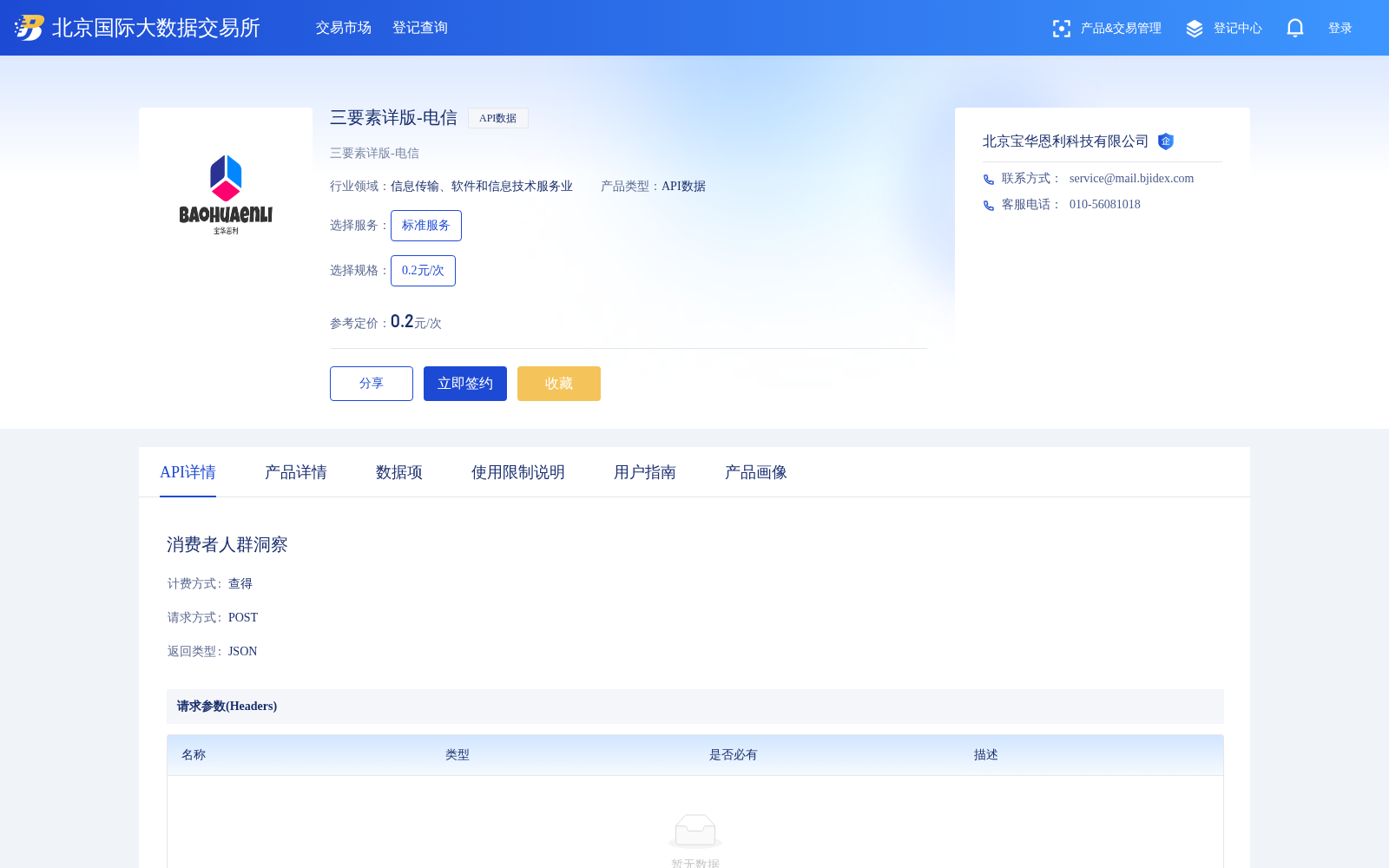Click the phone icon beside 联系方式
1389x868 pixels.
coord(989,179)
